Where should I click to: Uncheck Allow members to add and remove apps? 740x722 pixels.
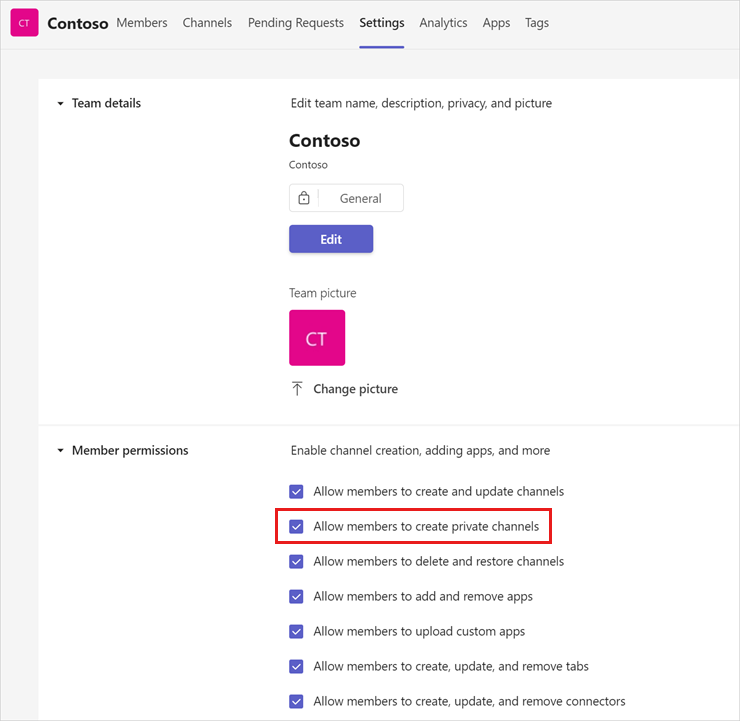point(296,596)
